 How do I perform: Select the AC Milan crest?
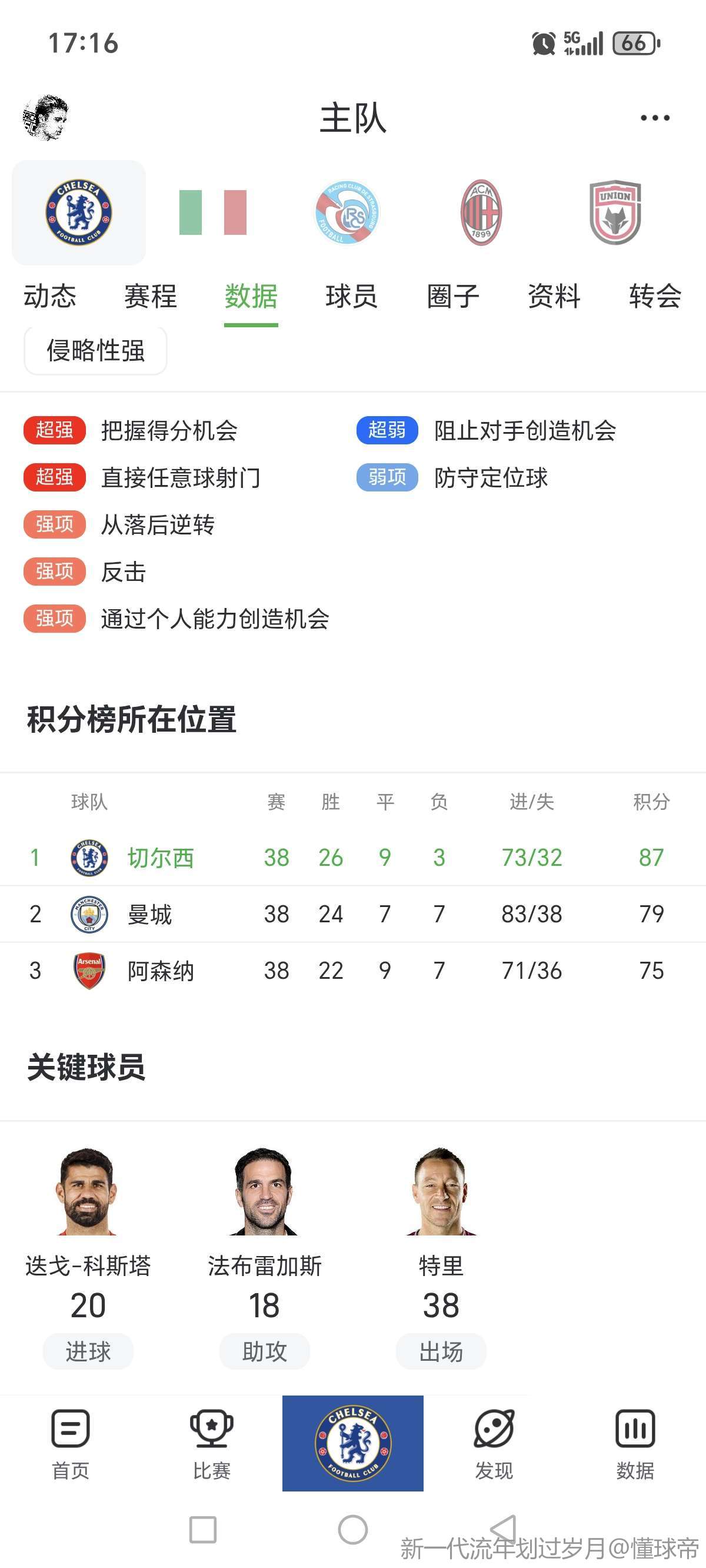[x=481, y=212]
